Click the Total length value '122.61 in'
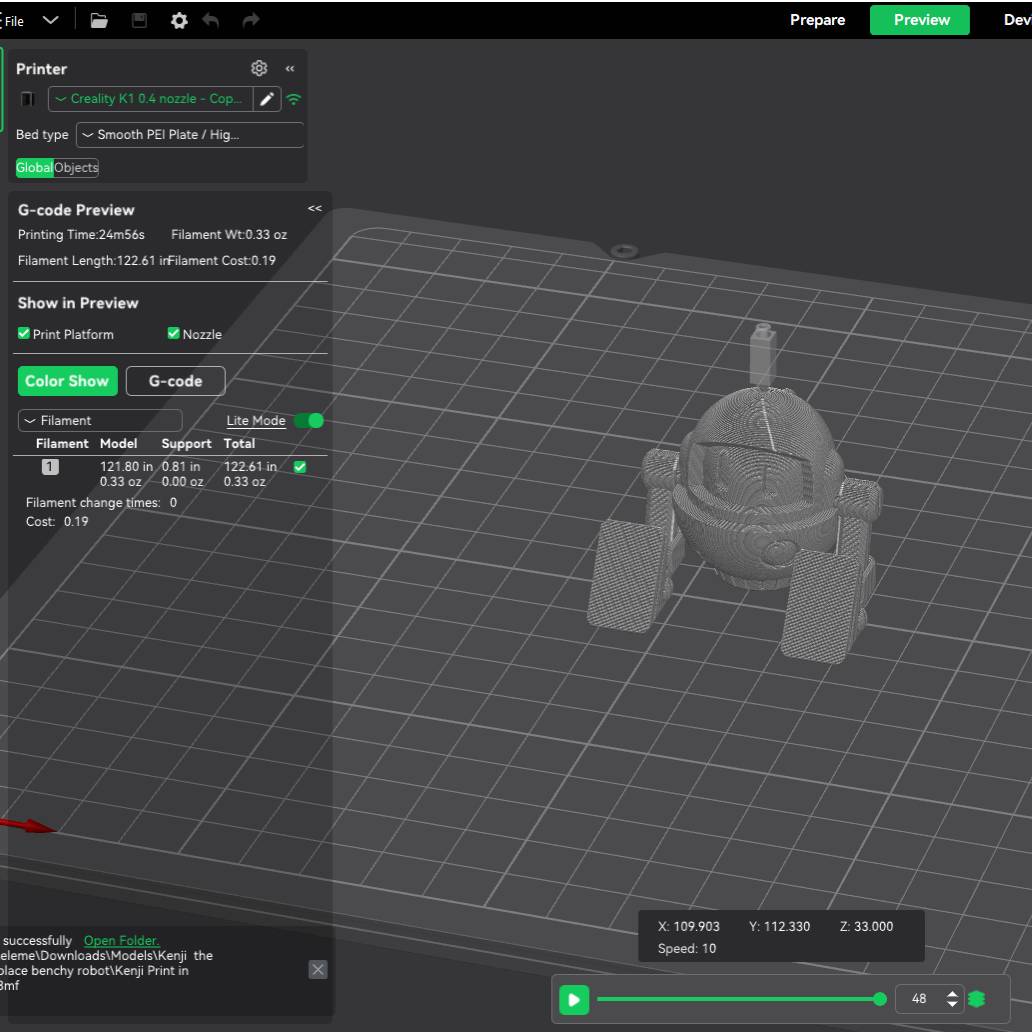The height and width of the screenshot is (1032, 1032). pos(250,467)
